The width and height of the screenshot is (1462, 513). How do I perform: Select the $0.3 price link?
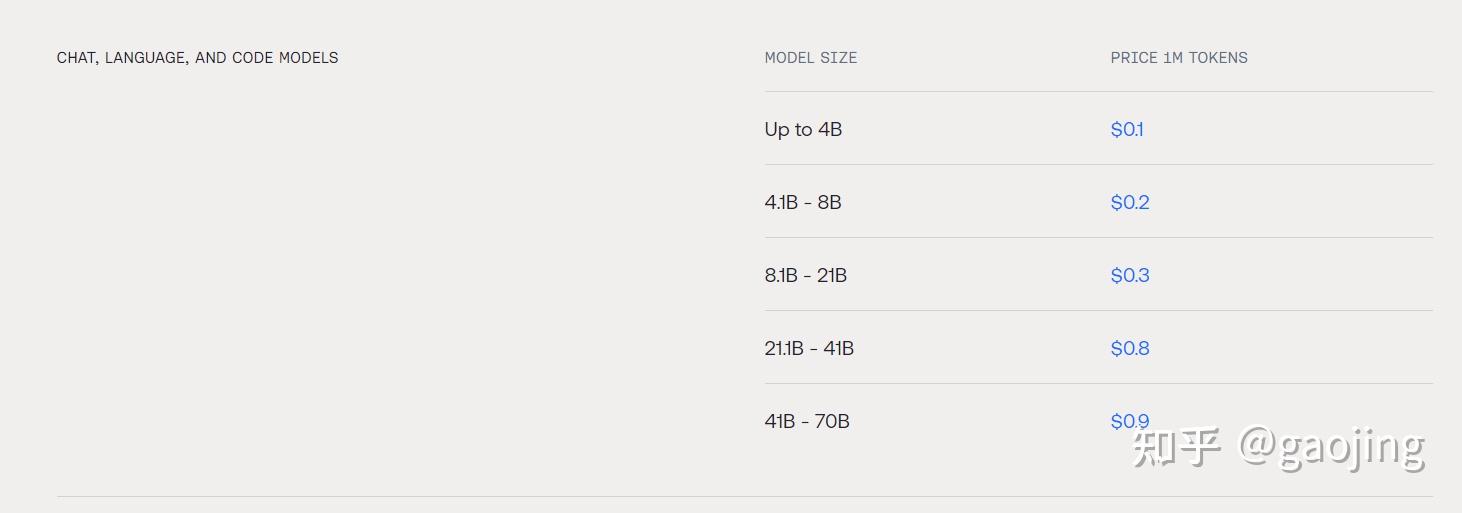click(1130, 275)
